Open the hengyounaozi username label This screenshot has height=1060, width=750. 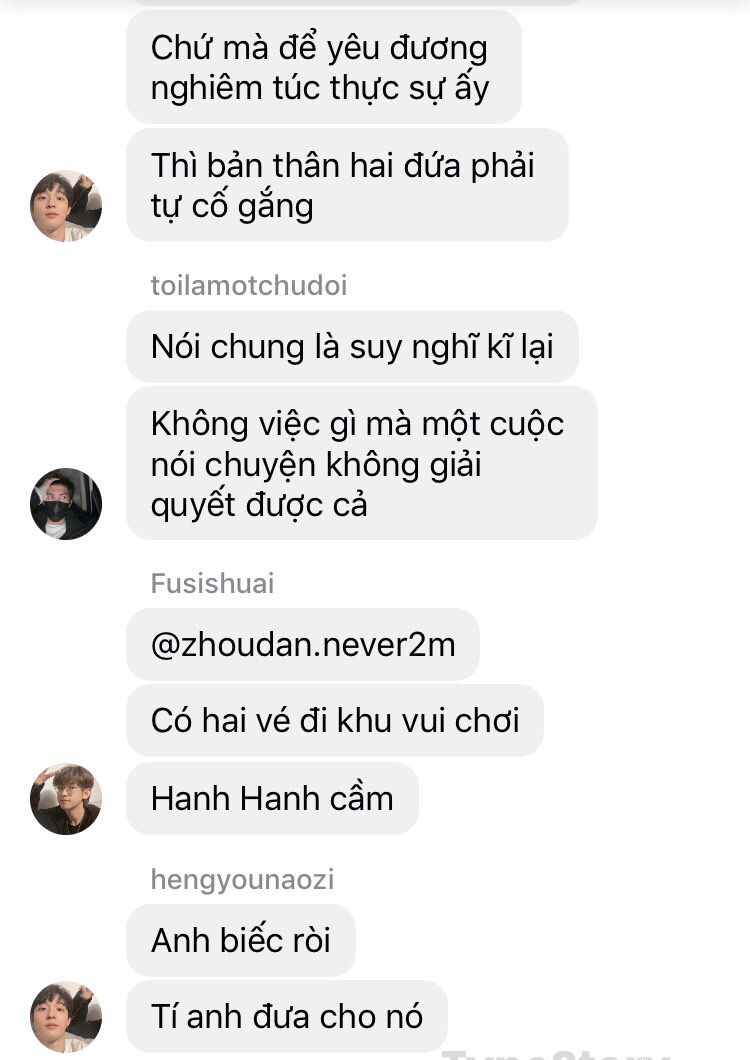[242, 880]
